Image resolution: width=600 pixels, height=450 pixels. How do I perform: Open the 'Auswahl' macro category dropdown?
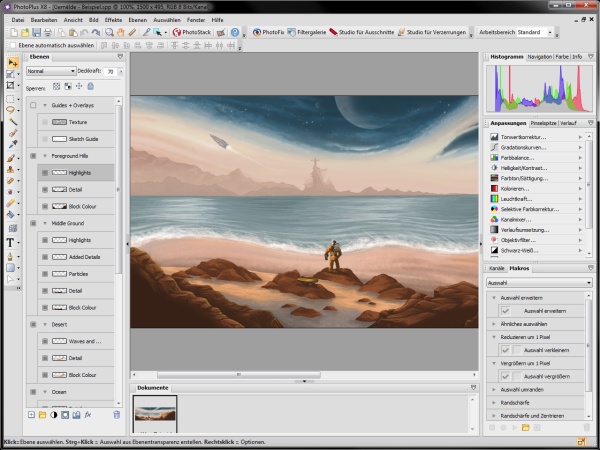coord(539,283)
